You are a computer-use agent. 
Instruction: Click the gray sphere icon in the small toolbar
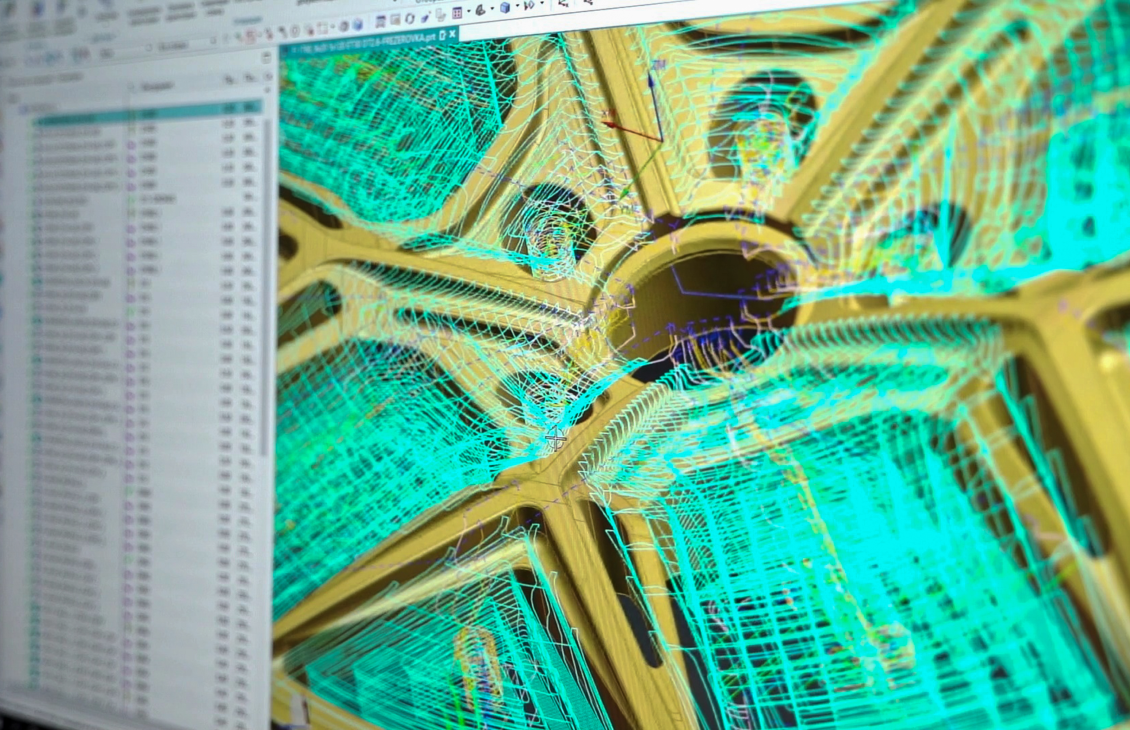point(343,26)
